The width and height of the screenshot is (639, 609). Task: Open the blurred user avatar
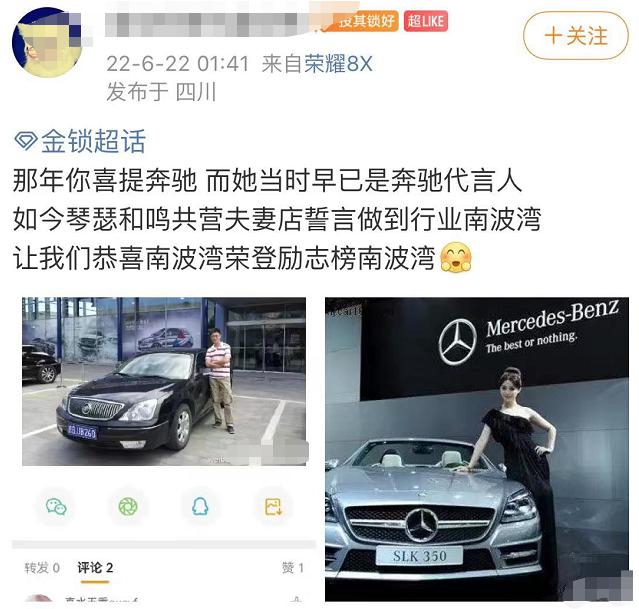click(46, 42)
